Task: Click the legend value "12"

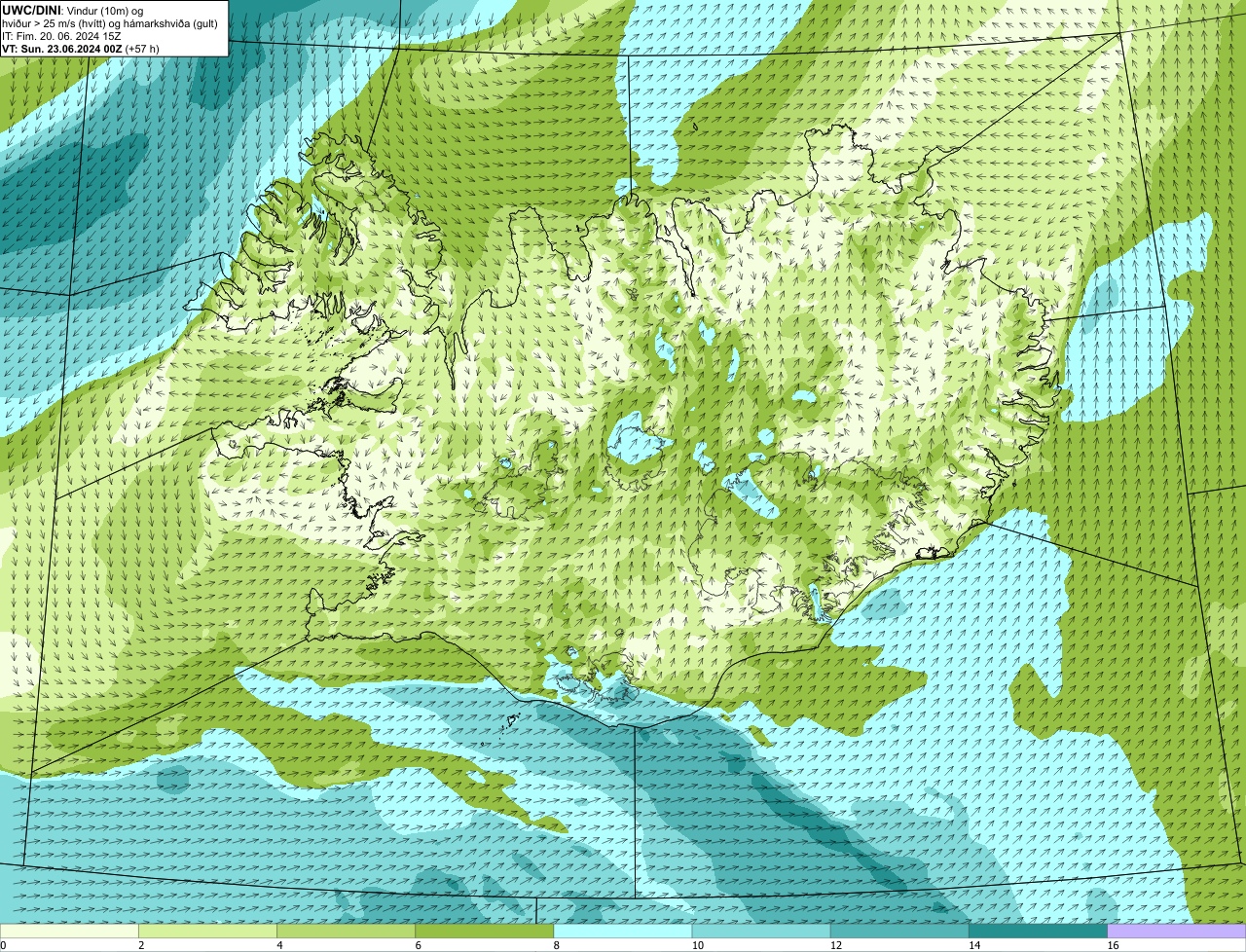Action: [835, 945]
